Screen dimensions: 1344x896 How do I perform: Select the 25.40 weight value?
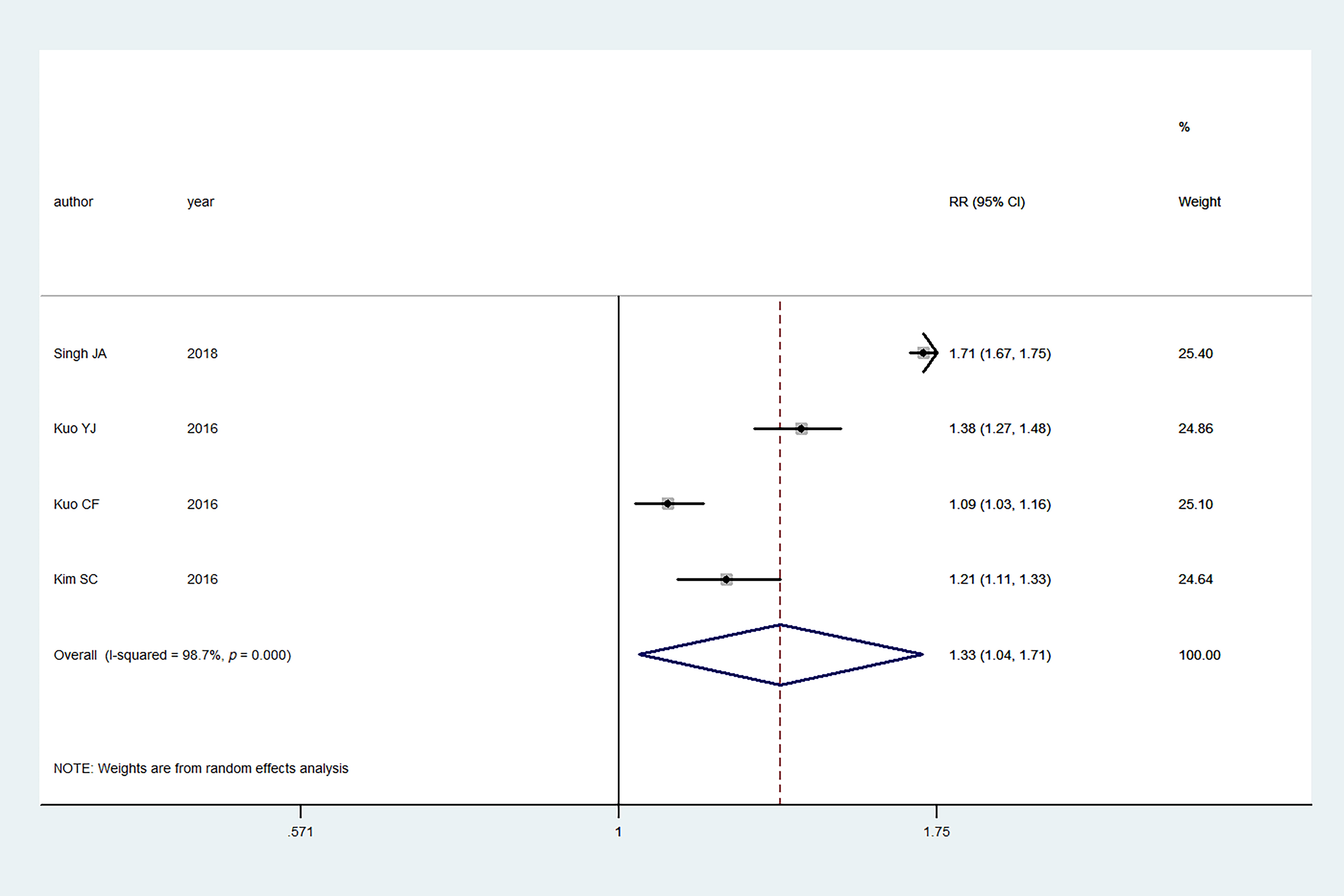tap(1195, 354)
